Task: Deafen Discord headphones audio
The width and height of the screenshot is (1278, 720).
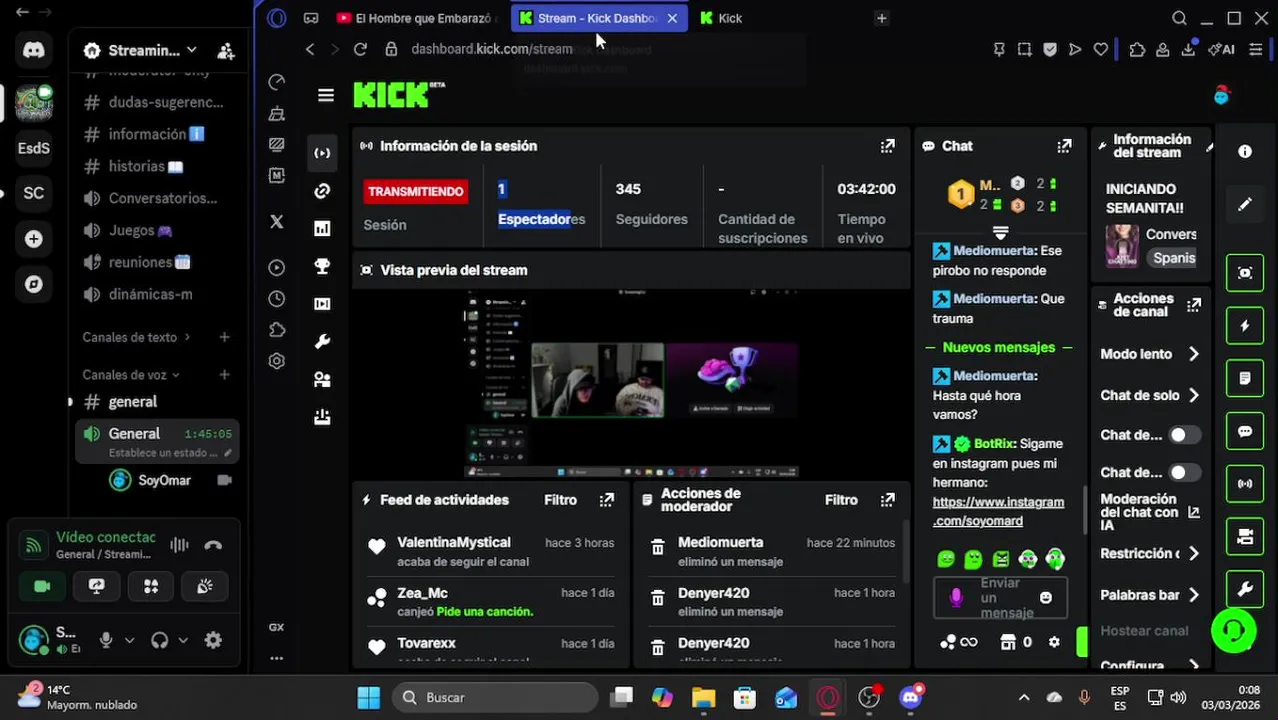Action: [160, 640]
